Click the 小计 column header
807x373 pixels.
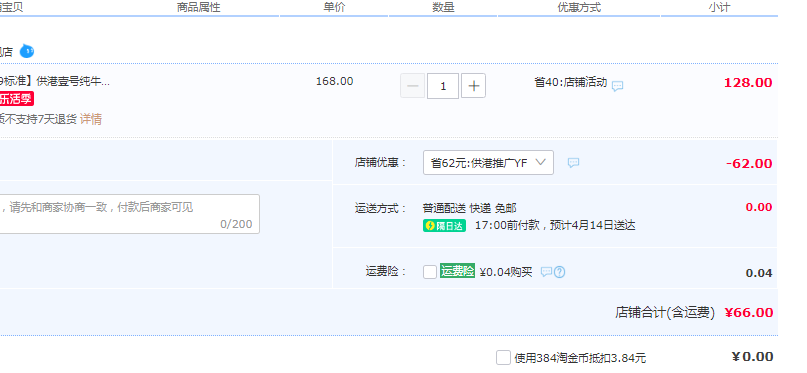(719, 7)
